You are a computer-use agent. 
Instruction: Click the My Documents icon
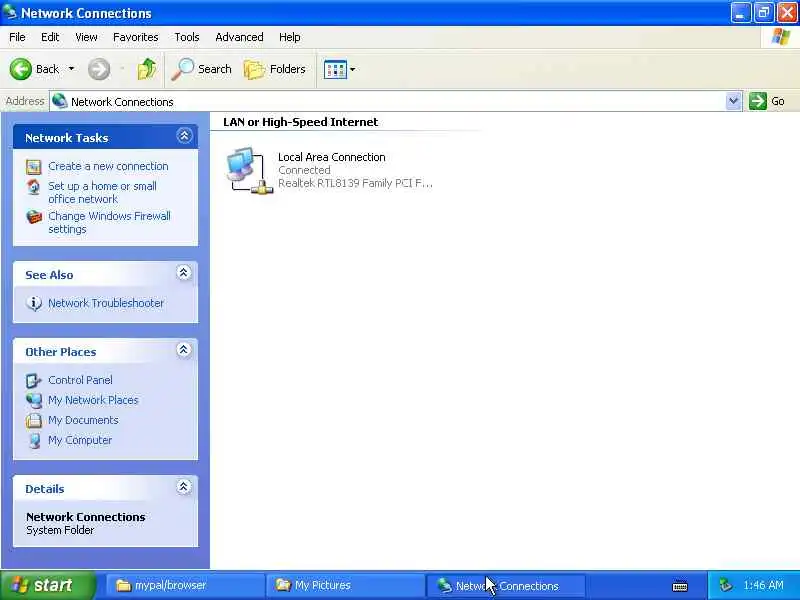[x=34, y=420]
